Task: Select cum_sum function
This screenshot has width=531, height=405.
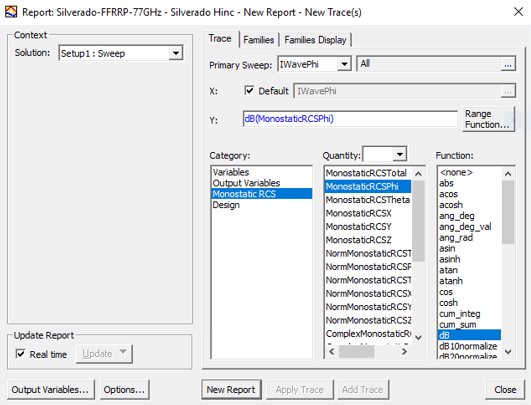Action: pyautogui.click(x=469, y=324)
